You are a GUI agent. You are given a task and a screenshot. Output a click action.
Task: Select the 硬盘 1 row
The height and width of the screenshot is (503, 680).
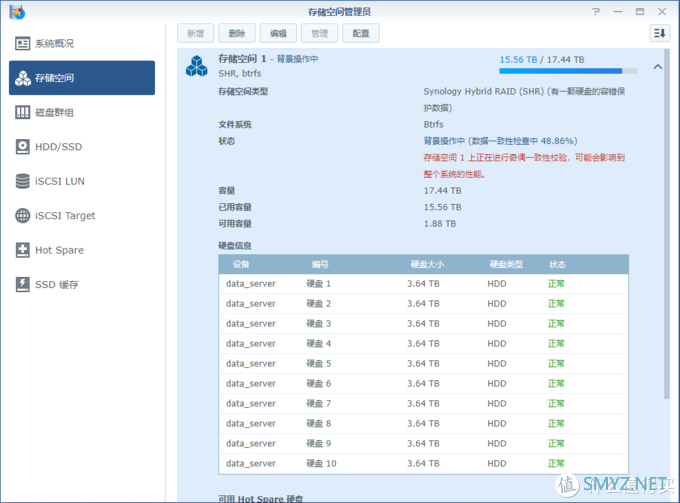pos(423,284)
